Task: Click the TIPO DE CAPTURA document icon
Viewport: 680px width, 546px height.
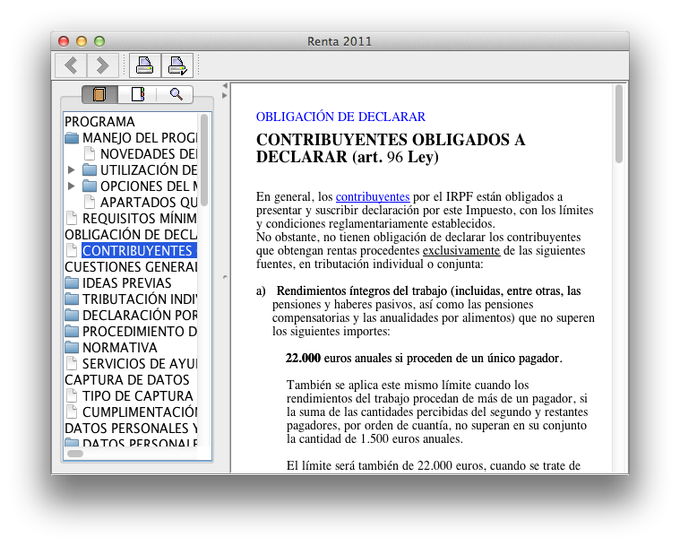Action: pyautogui.click(x=72, y=396)
